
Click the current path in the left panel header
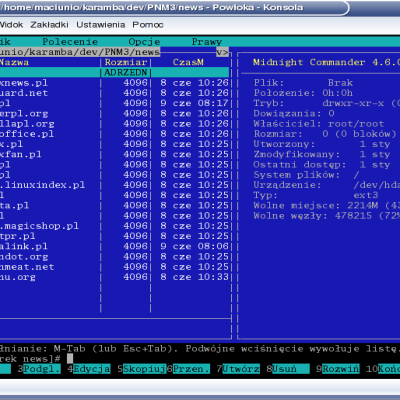80,52
